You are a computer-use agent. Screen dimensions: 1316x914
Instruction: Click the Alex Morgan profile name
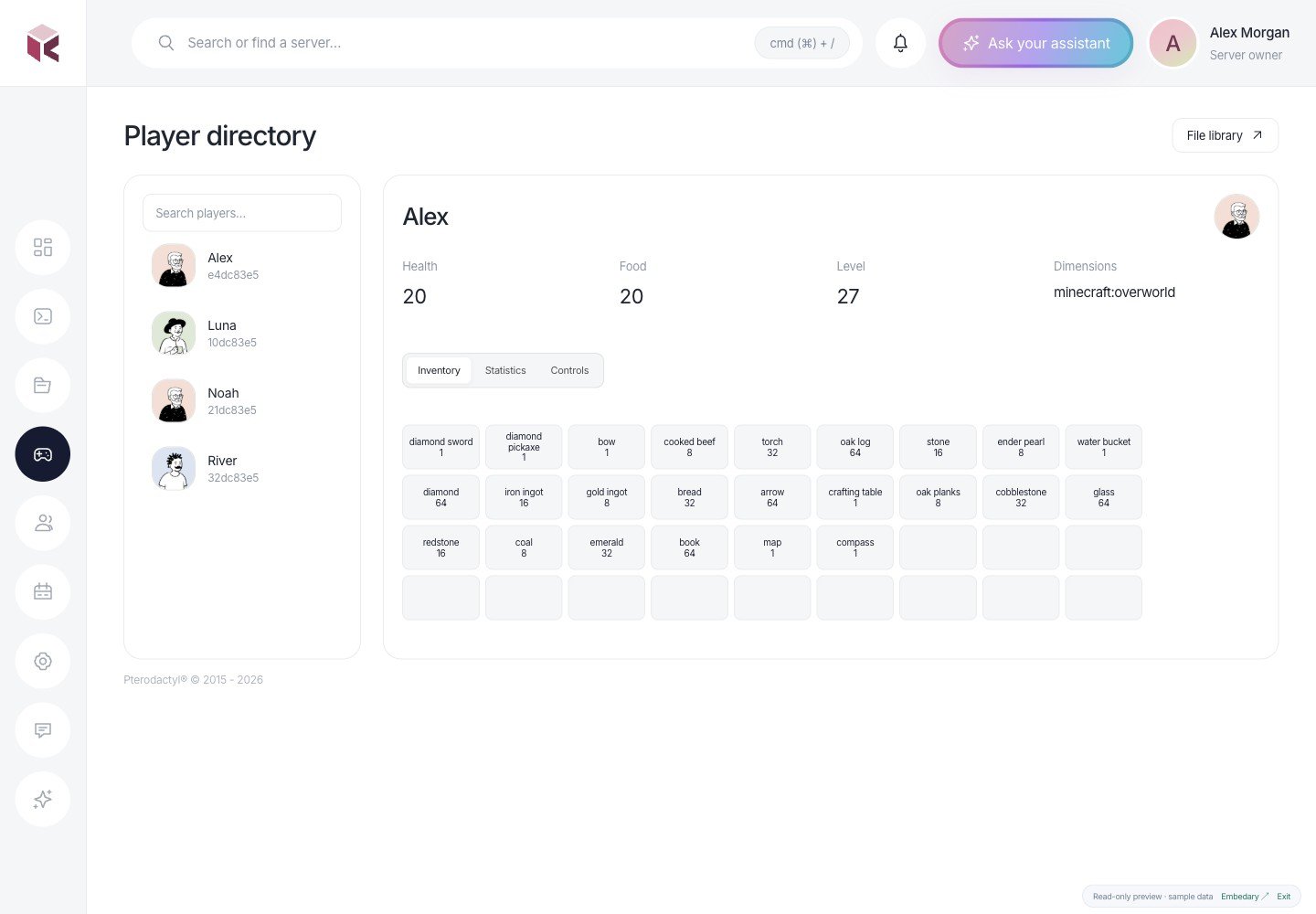tap(1249, 33)
